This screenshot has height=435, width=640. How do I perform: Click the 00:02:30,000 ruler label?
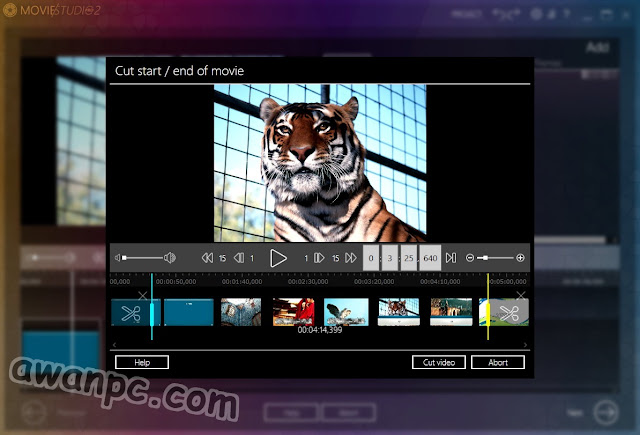pyautogui.click(x=308, y=282)
